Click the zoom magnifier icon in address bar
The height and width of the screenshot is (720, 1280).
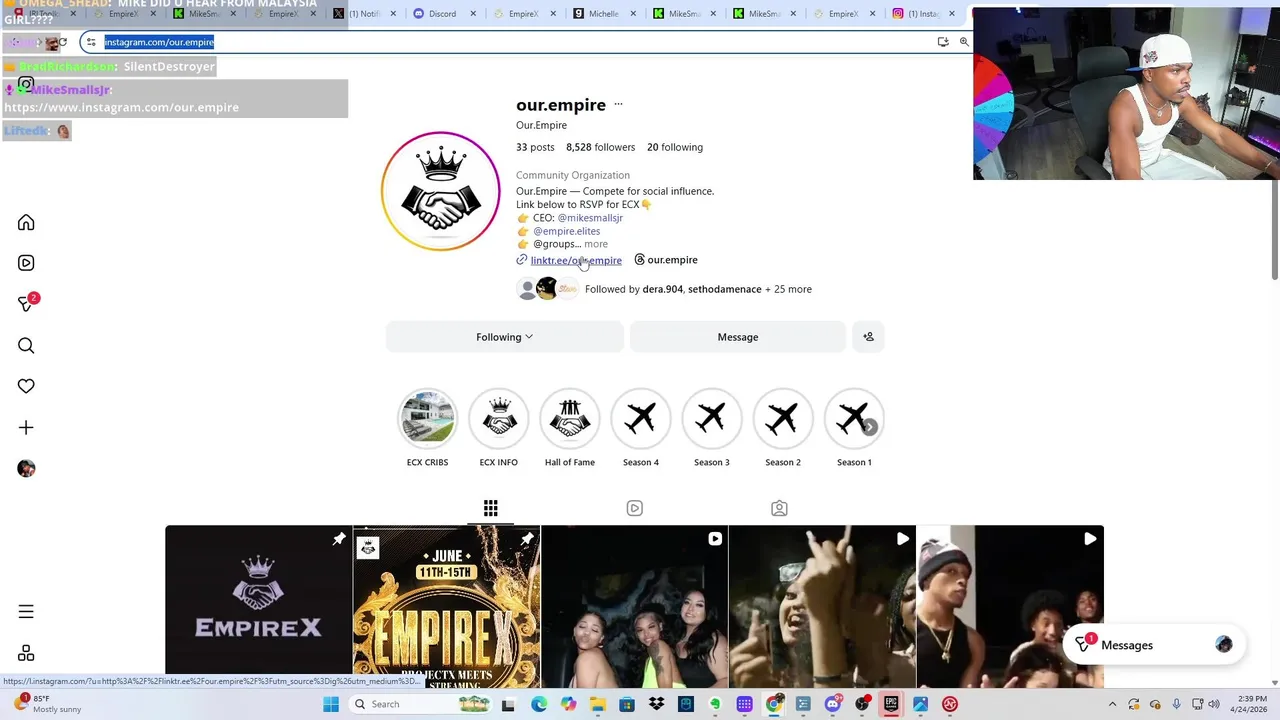(x=964, y=42)
